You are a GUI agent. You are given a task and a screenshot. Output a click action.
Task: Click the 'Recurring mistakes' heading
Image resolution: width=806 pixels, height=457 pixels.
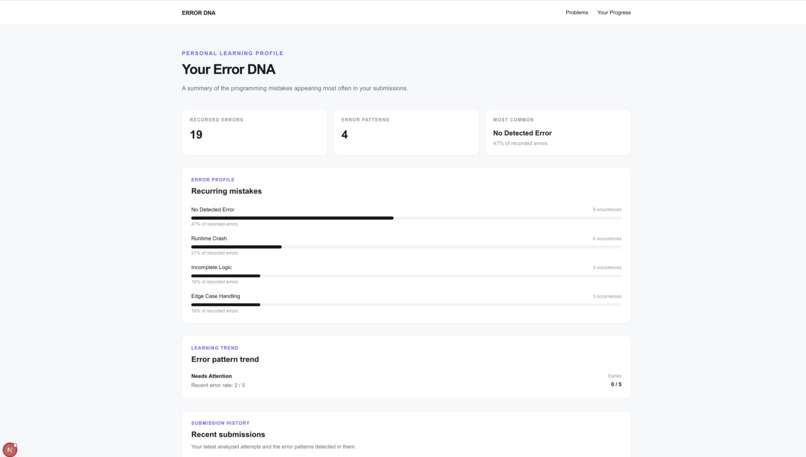click(x=226, y=191)
